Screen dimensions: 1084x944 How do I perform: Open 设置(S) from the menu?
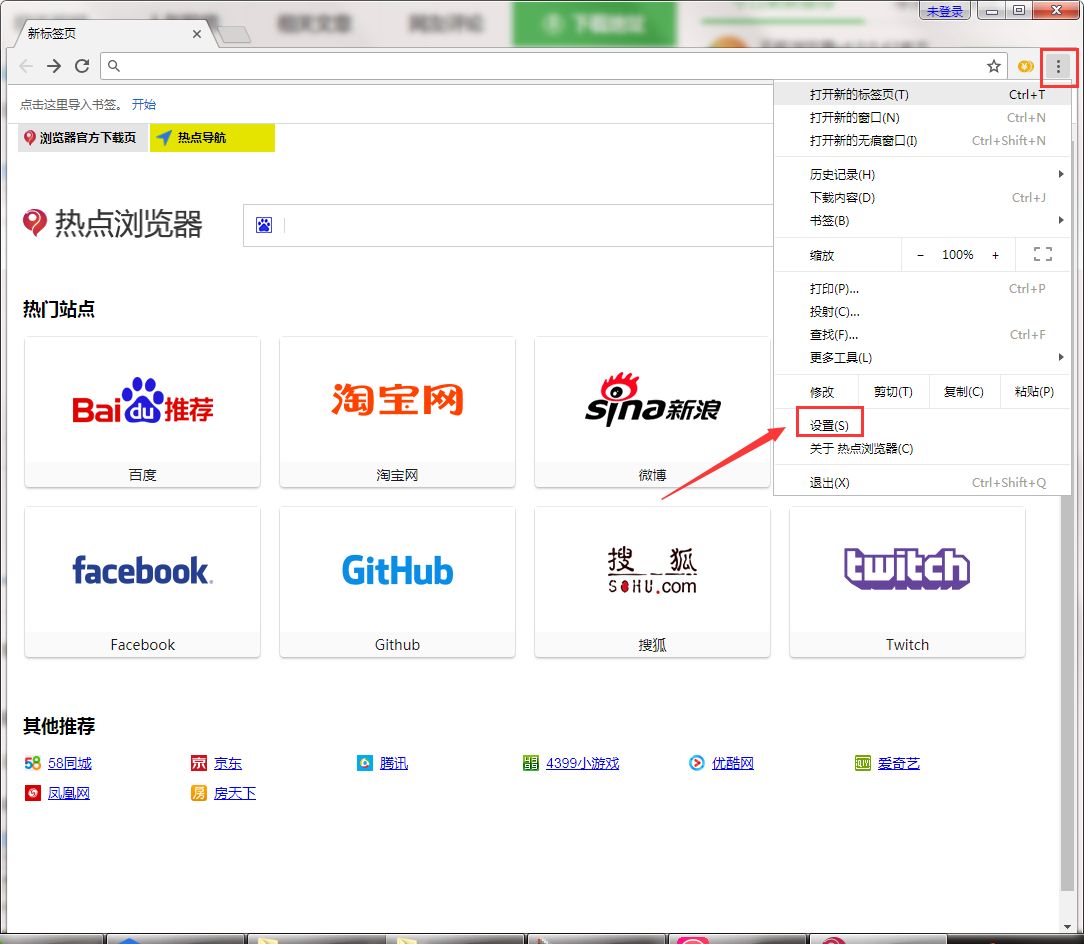829,425
